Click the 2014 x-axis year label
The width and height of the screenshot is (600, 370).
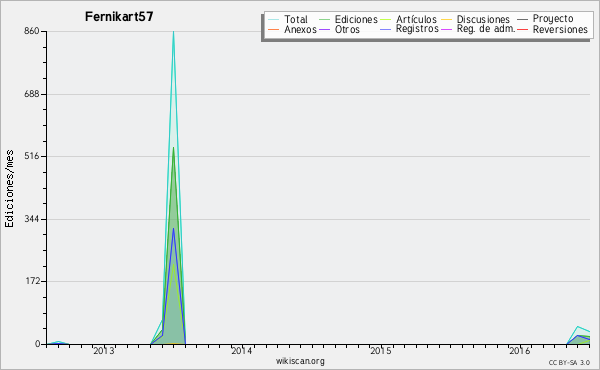(x=242, y=351)
